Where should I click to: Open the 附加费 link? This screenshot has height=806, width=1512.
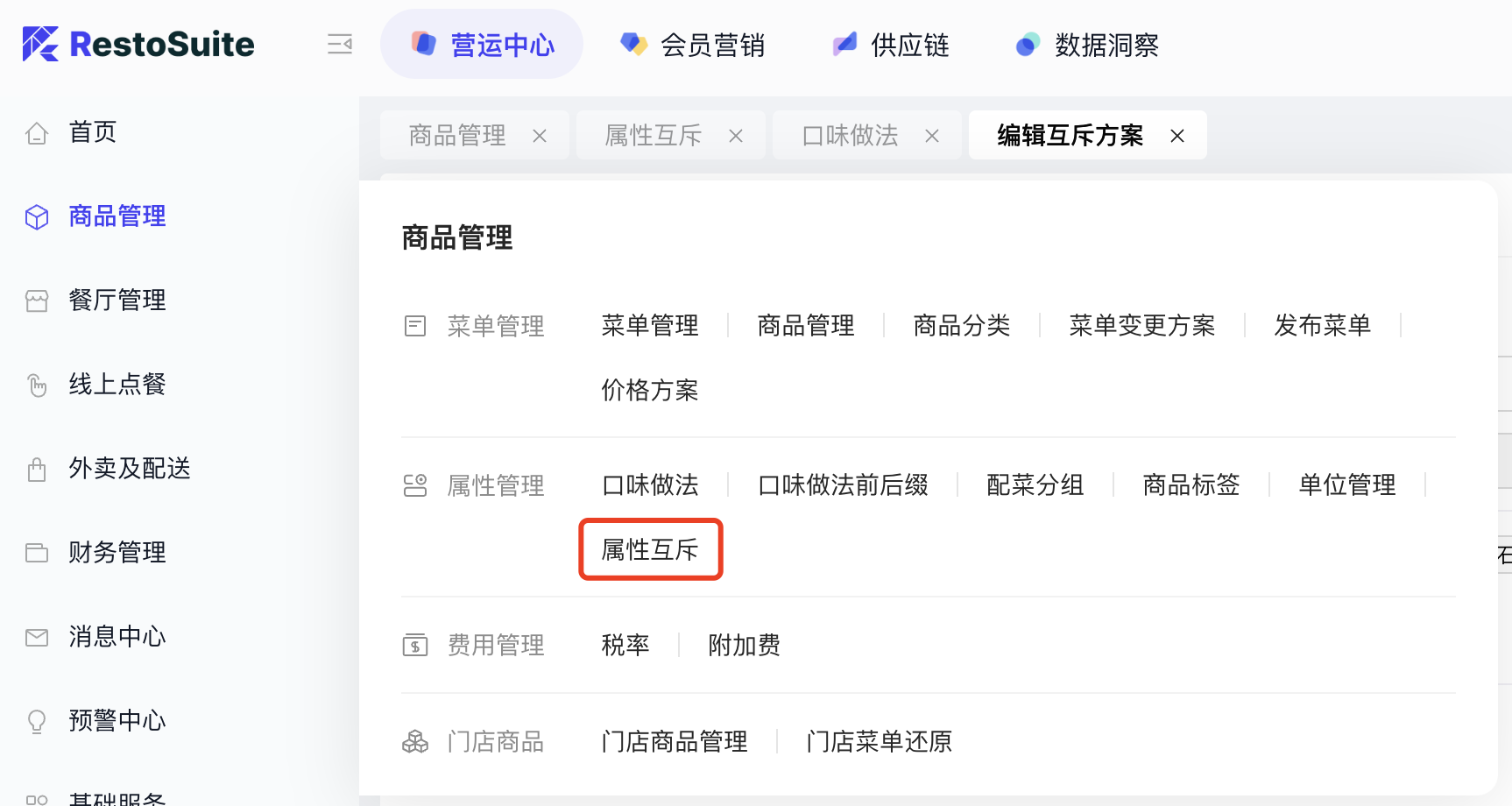[x=745, y=646]
